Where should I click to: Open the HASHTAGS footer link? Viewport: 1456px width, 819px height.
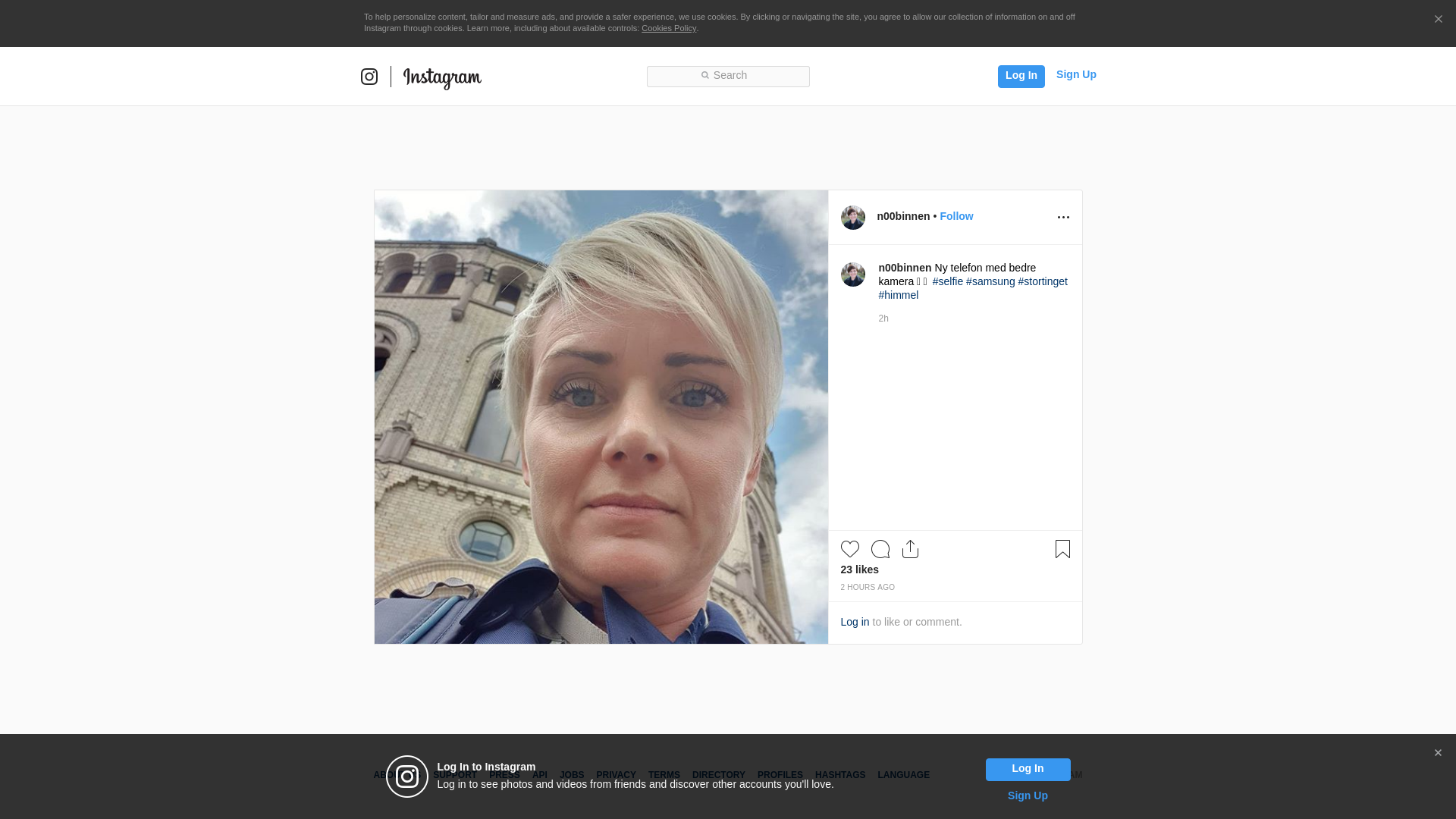840,775
